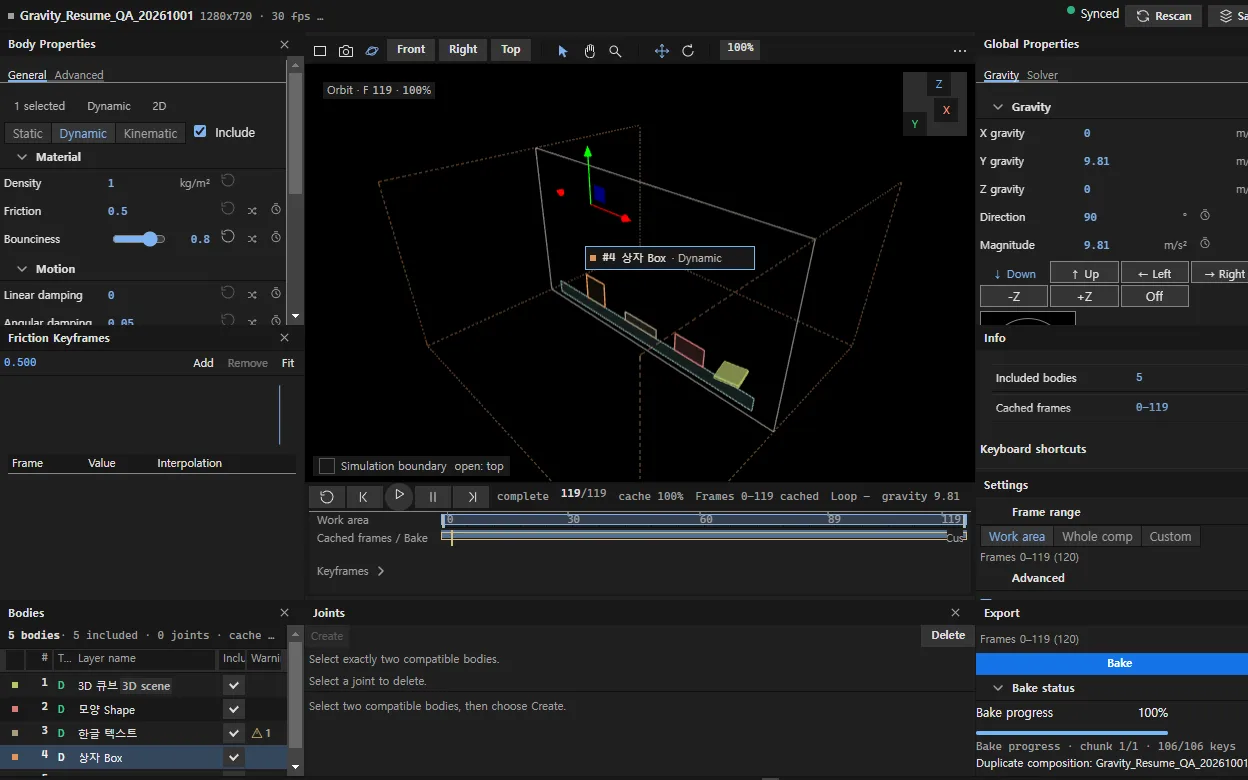
Task: Reset simulation with the loop-arrow button
Action: coord(327,496)
